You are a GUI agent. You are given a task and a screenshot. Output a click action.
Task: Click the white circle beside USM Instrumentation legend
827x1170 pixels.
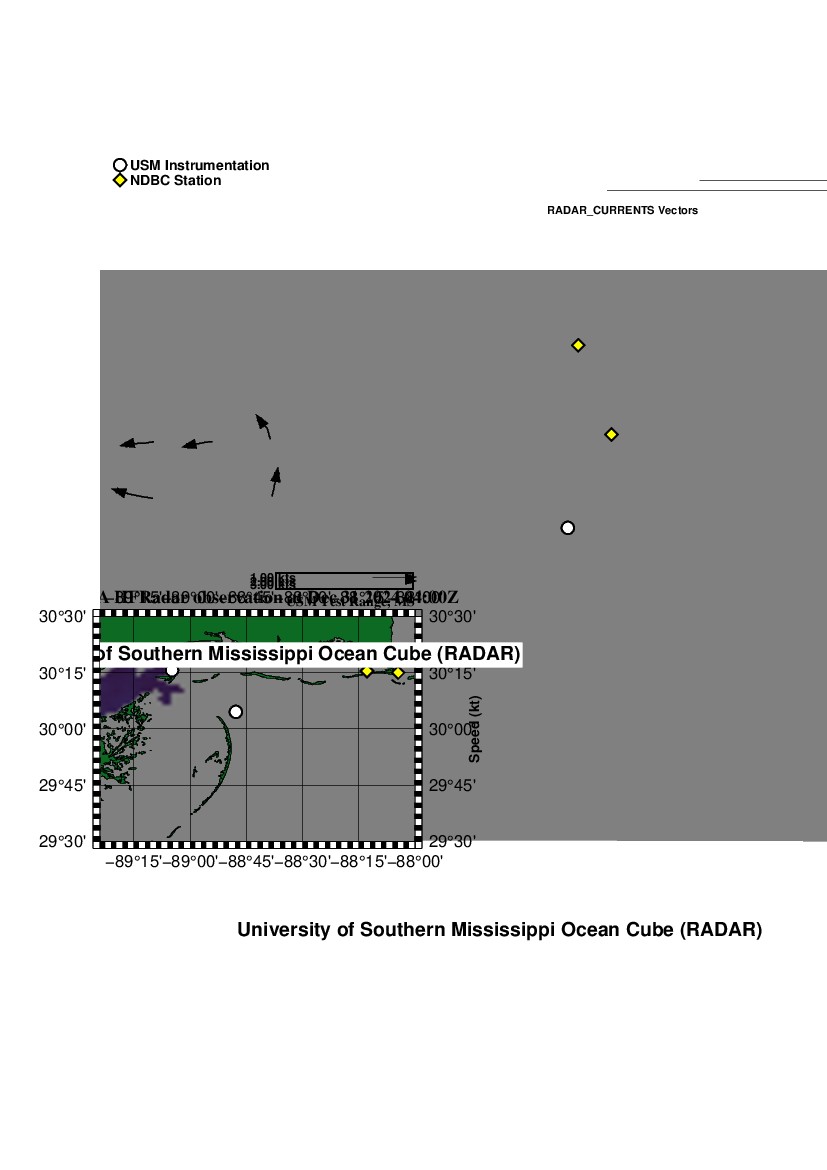pos(120,166)
